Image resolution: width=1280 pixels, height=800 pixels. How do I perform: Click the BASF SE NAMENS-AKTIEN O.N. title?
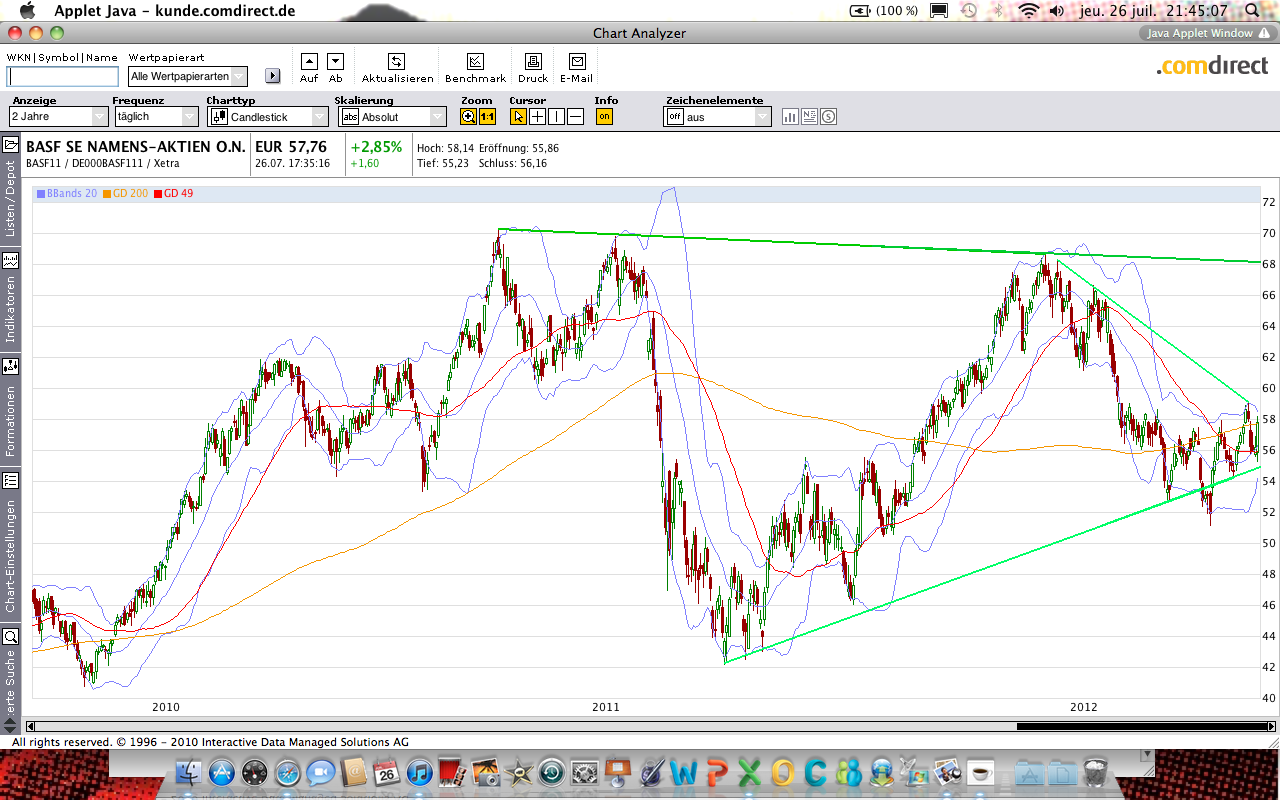coord(136,147)
